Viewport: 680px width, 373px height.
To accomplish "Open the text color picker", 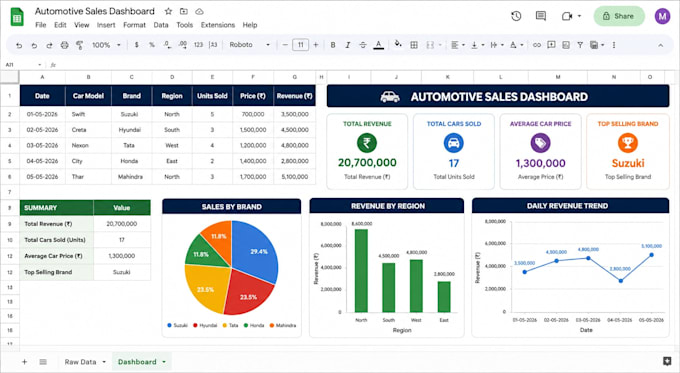I will click(x=379, y=45).
